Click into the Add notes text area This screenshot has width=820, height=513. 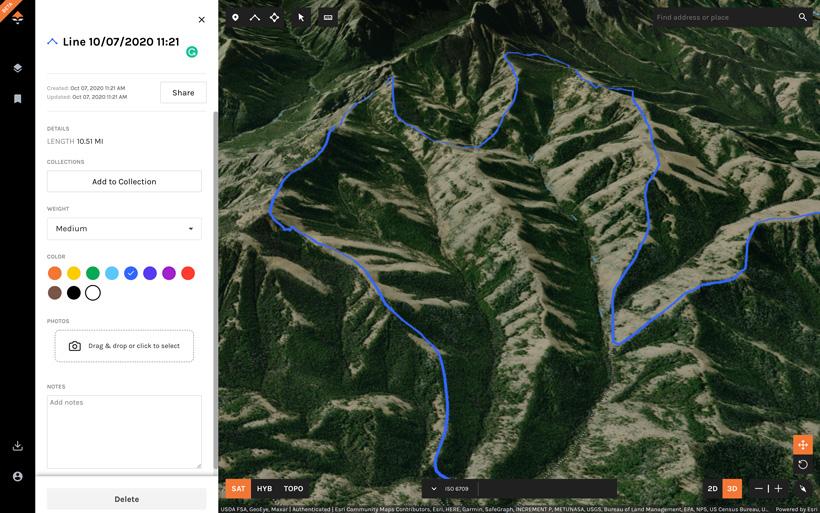coord(124,432)
